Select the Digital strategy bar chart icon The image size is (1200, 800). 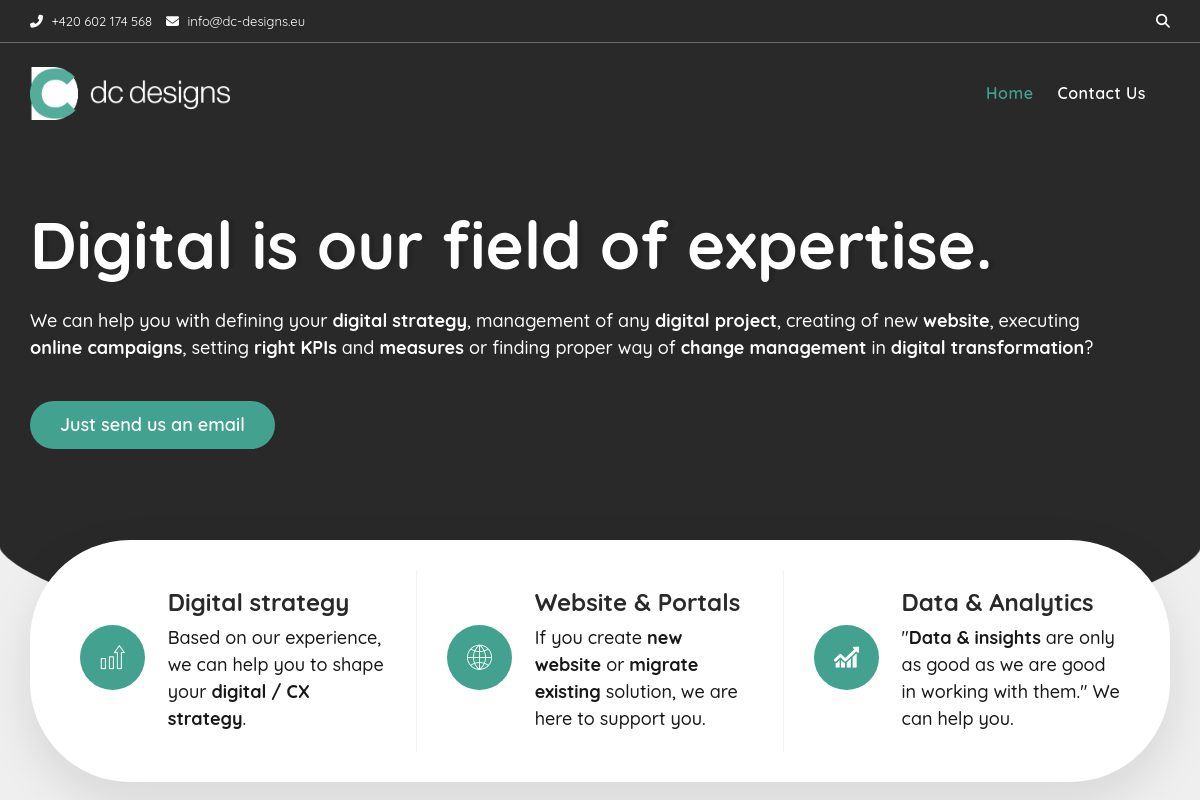coord(112,658)
